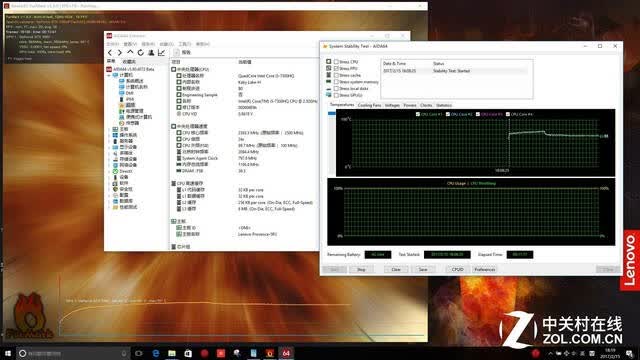The image size is (640, 360).
Task: Open the Report toolbar button
Action: [182, 52]
